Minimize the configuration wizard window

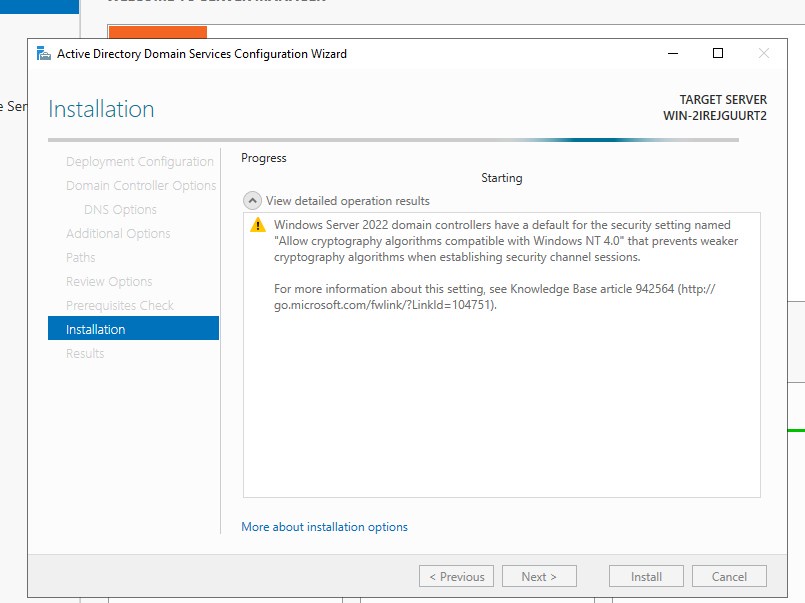pos(673,53)
